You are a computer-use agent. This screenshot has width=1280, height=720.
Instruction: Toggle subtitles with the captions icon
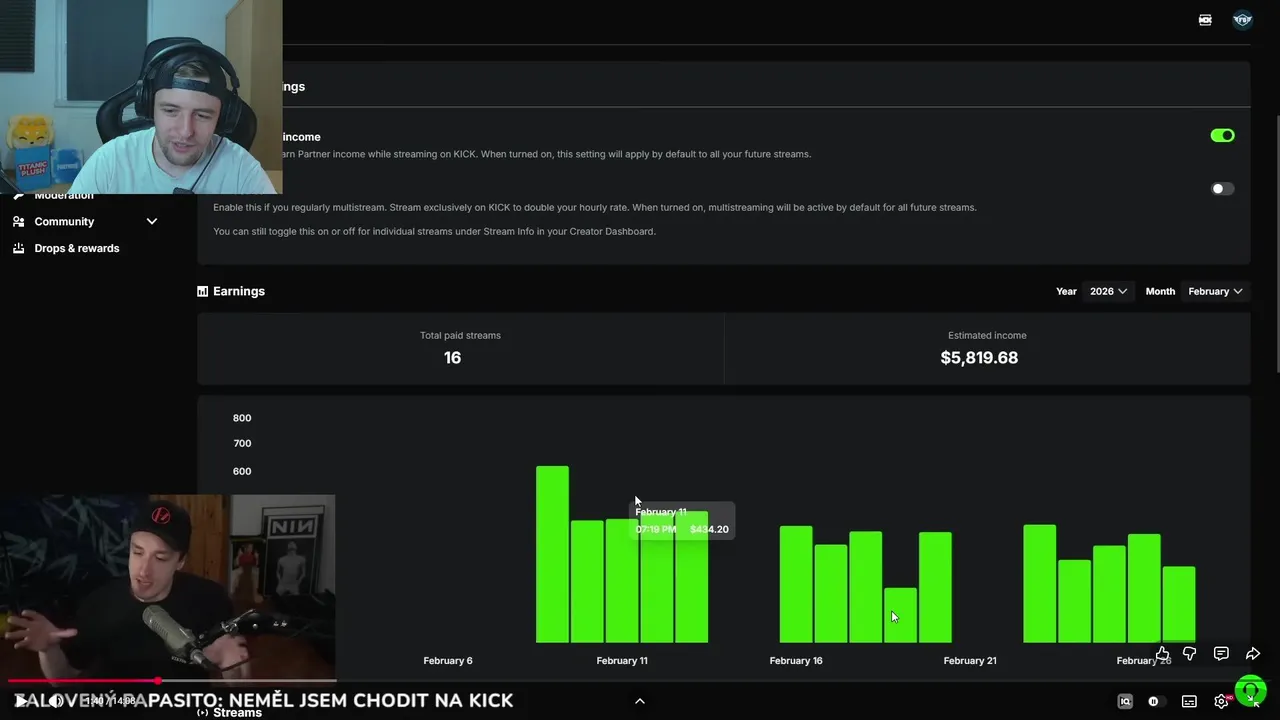coord(1189,701)
